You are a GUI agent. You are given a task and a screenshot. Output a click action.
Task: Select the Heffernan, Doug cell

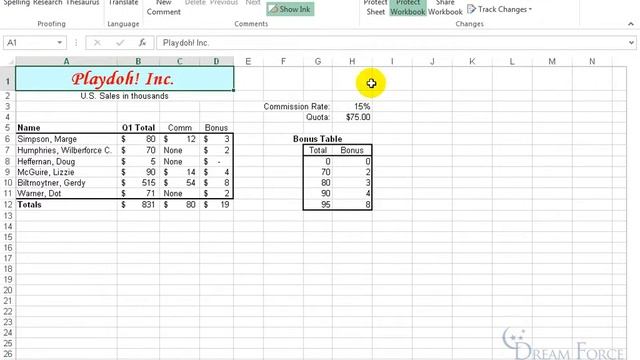tap(66, 162)
